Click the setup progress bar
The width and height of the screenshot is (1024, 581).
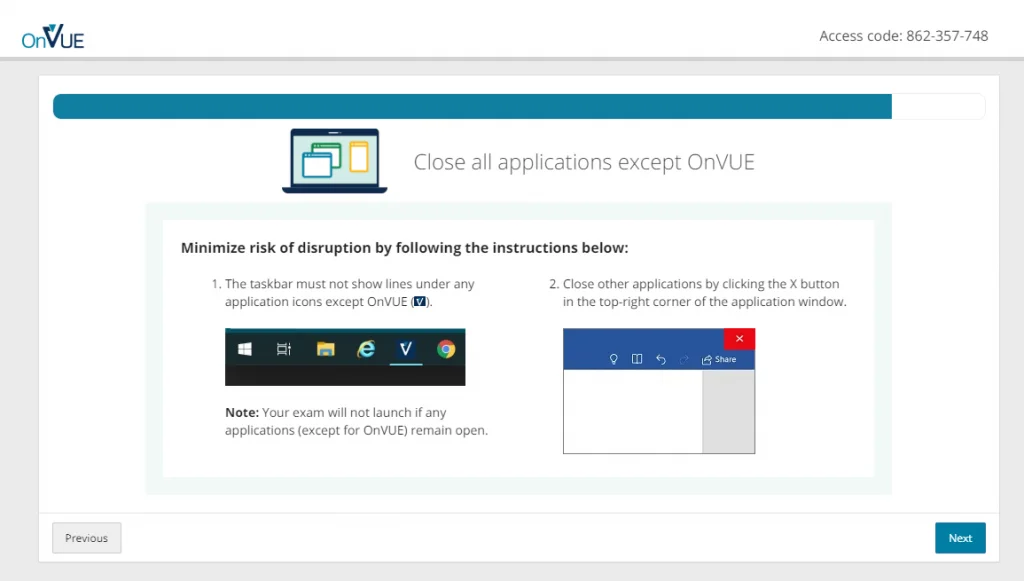[x=519, y=106]
